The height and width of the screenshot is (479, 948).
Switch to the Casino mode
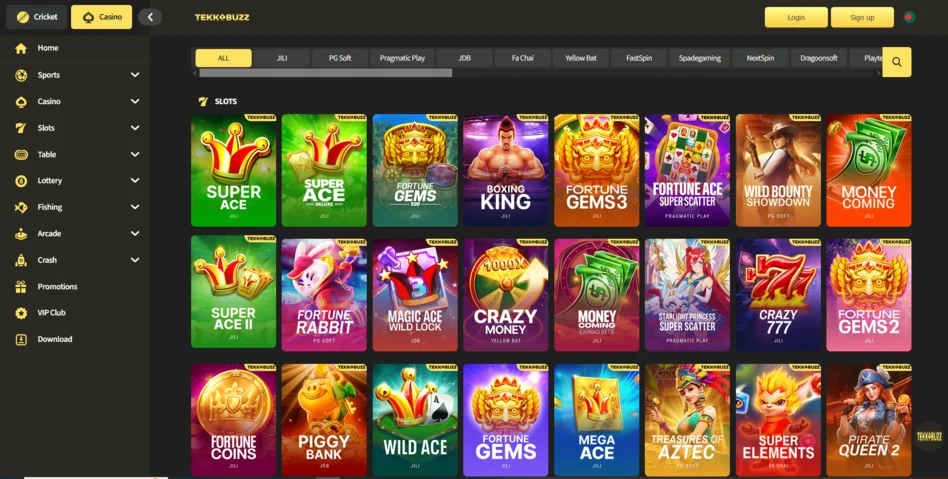tap(102, 17)
